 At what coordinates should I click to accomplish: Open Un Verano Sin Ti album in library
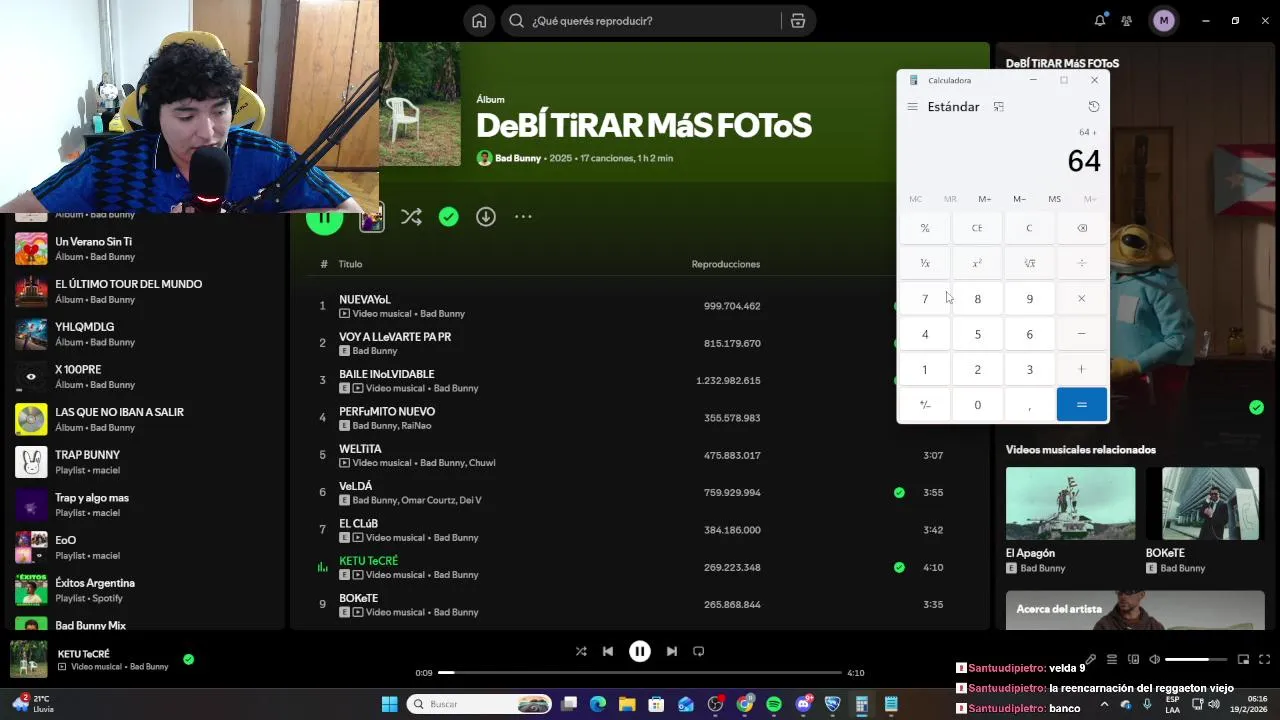tap(145, 248)
